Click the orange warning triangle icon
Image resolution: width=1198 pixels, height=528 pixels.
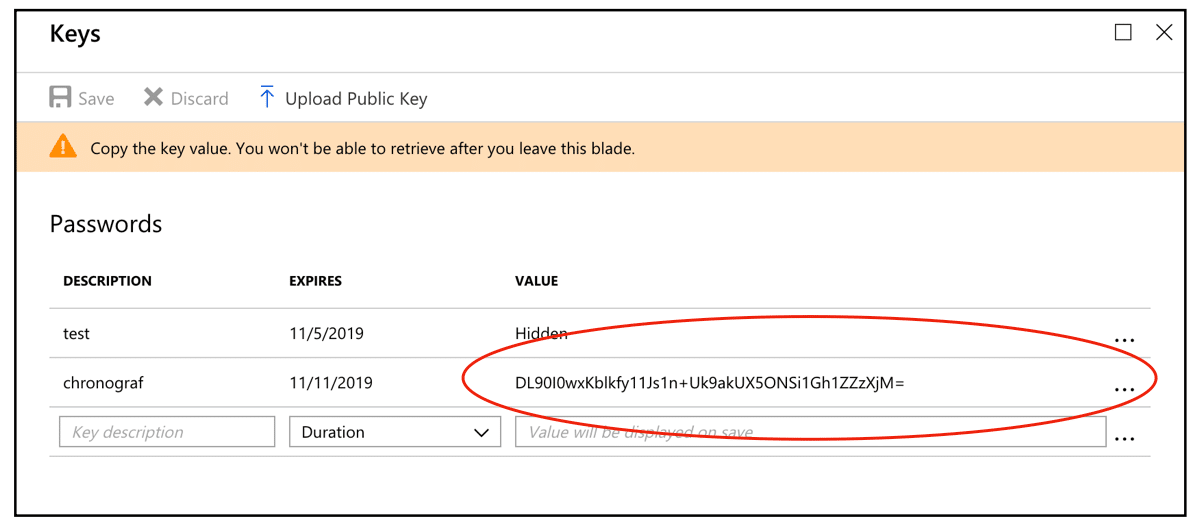[x=63, y=148]
